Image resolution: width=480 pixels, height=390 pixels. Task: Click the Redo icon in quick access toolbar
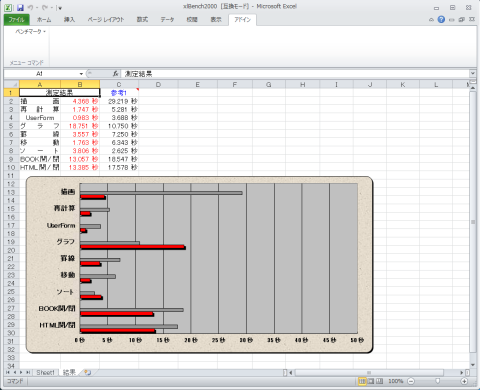tap(45, 7)
